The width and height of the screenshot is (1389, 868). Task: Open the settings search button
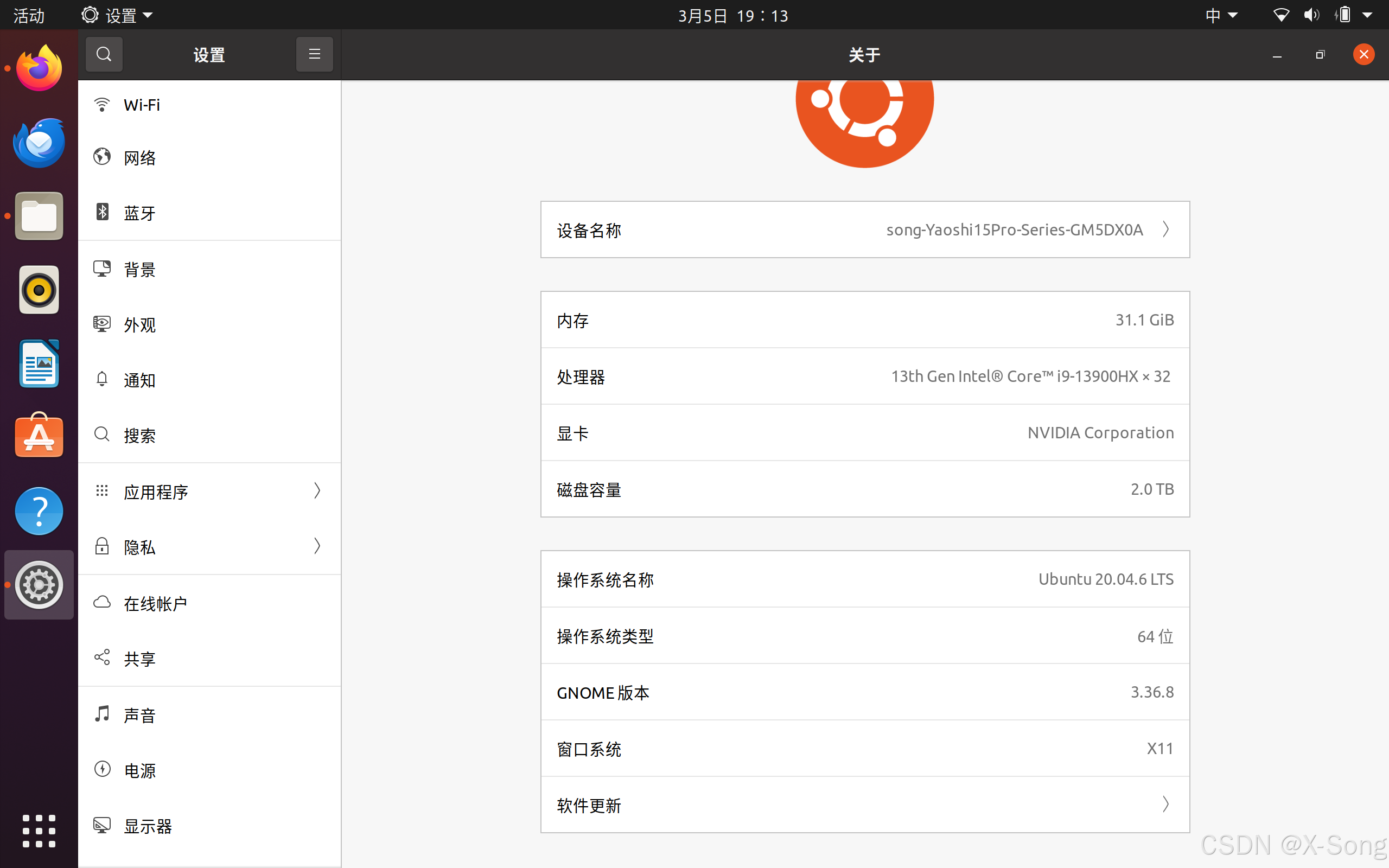click(104, 55)
